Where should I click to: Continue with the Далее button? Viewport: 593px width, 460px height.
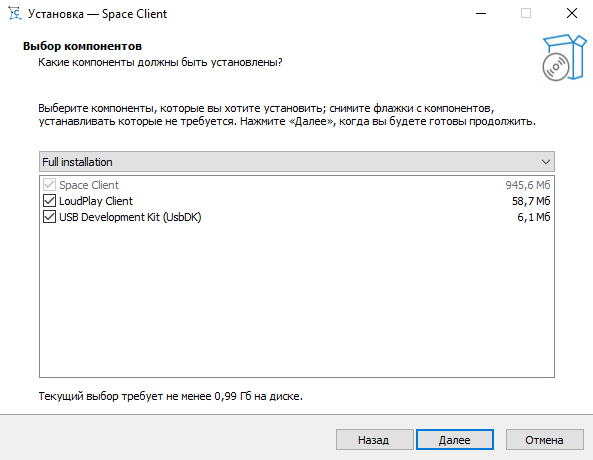point(455,440)
